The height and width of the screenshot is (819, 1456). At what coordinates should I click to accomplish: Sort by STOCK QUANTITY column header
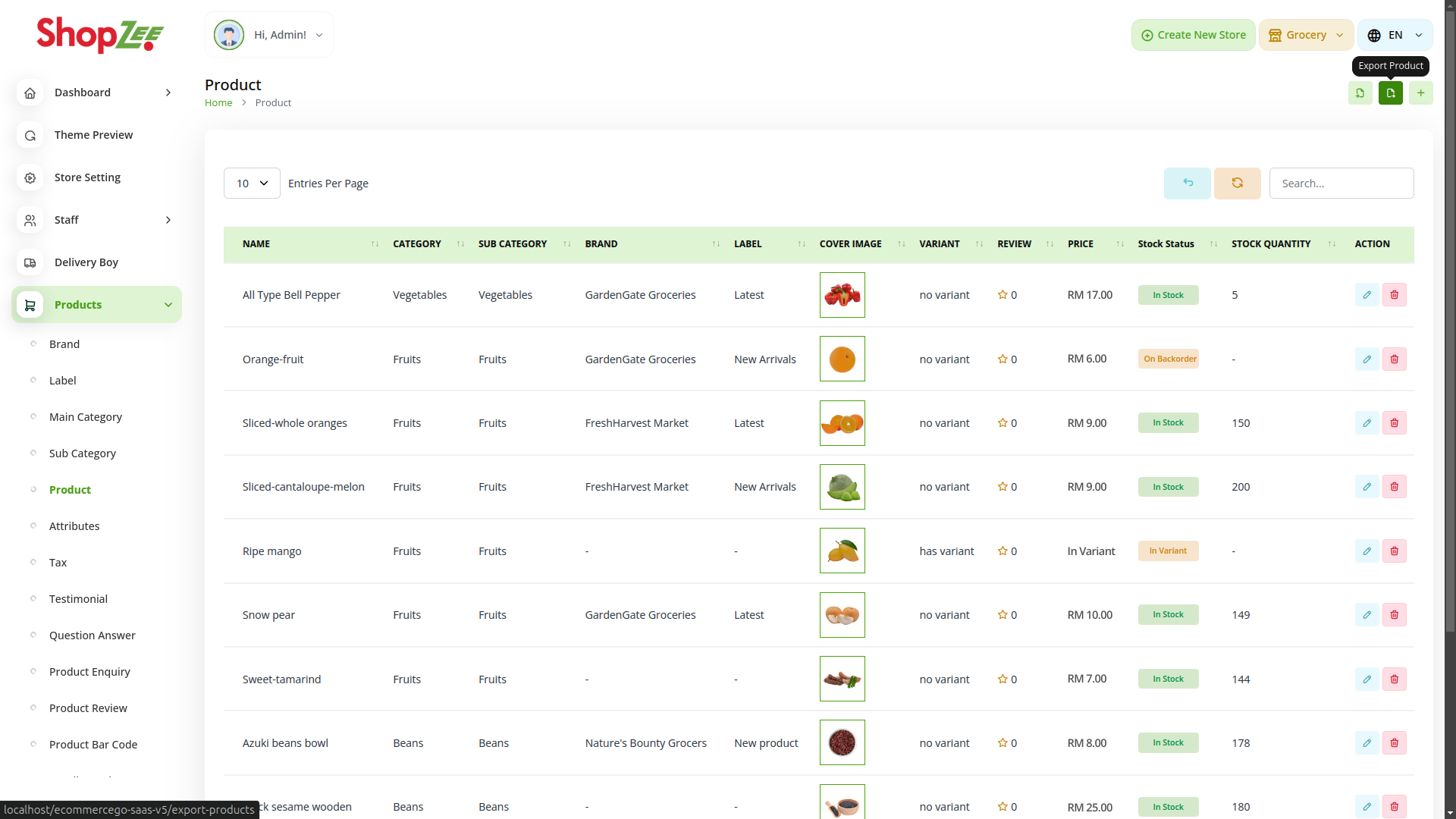click(1270, 244)
